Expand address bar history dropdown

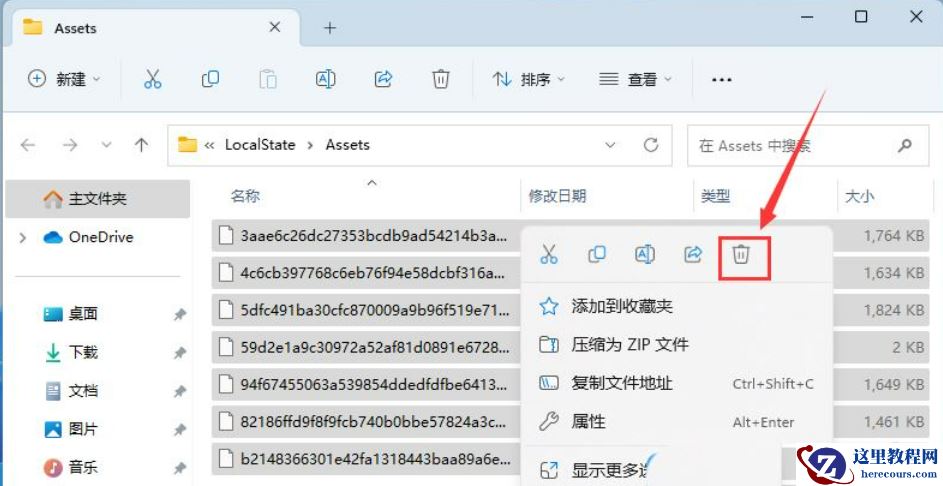(610, 145)
